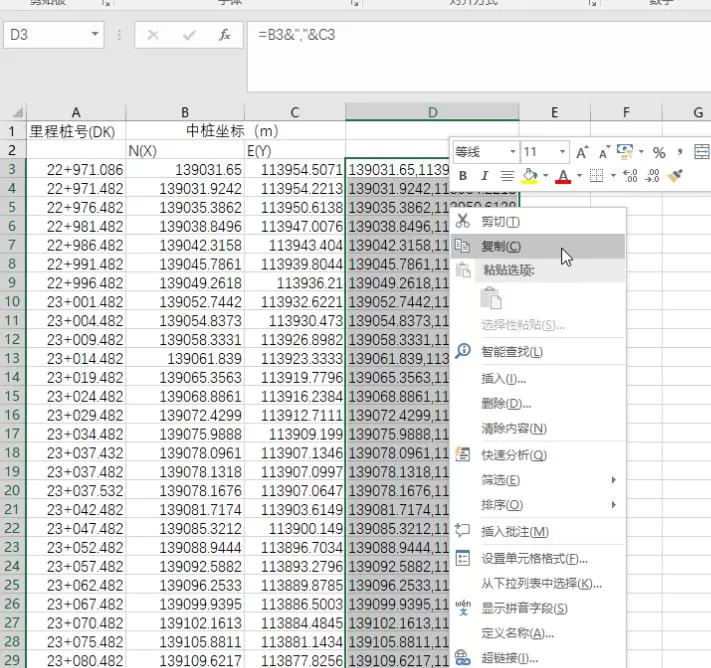Image resolution: width=711 pixels, height=668 pixels.
Task: Click the smart lookup magnifier icon
Action: coord(463,351)
